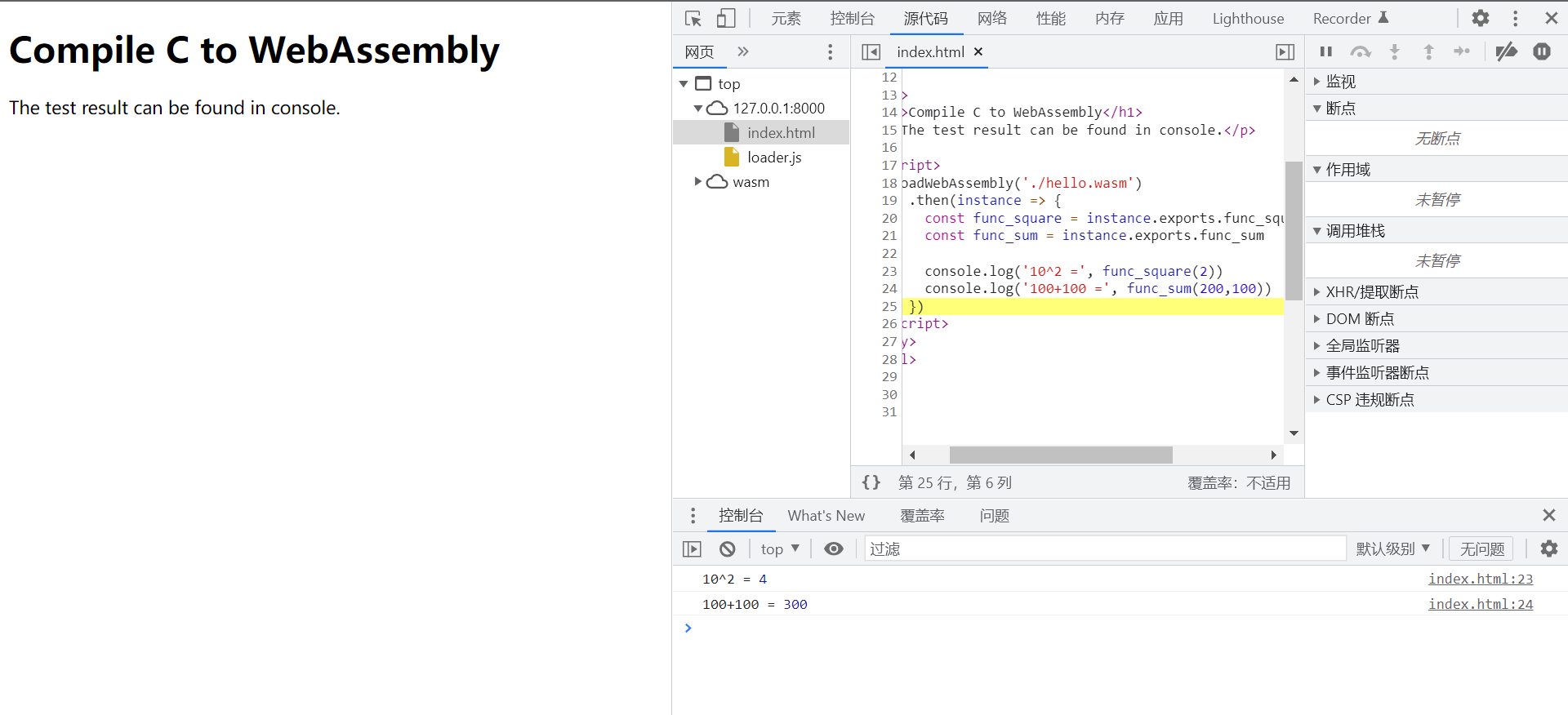Show console sidebar icon

[692, 549]
